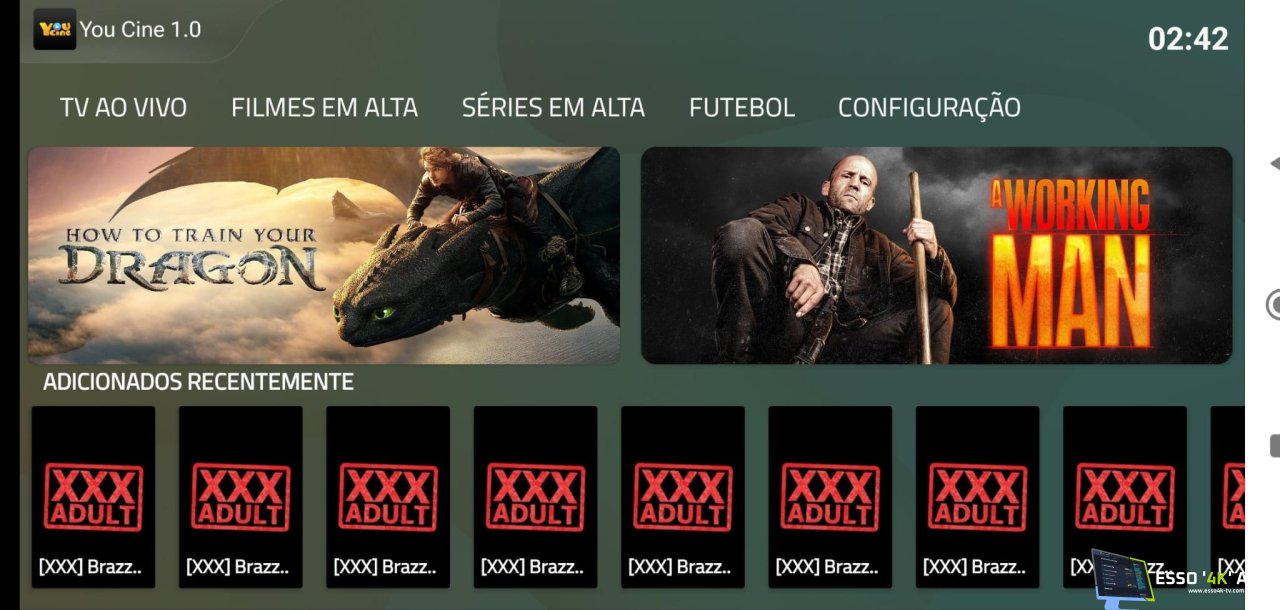This screenshot has height=610, width=1280.
Task: Click the You Cine app logo icon
Action: 55,29
